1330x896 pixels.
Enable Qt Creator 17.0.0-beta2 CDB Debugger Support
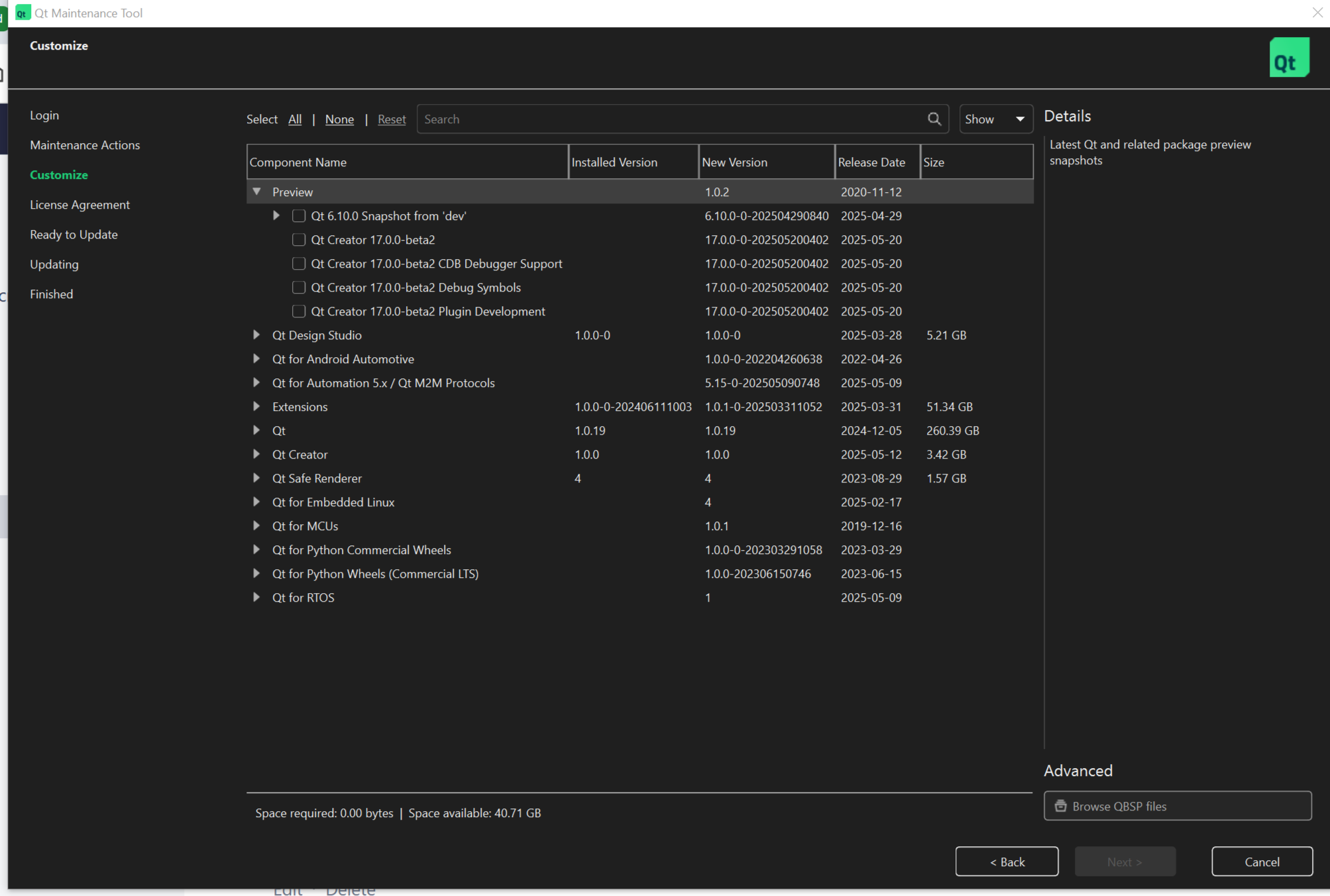[x=299, y=264]
